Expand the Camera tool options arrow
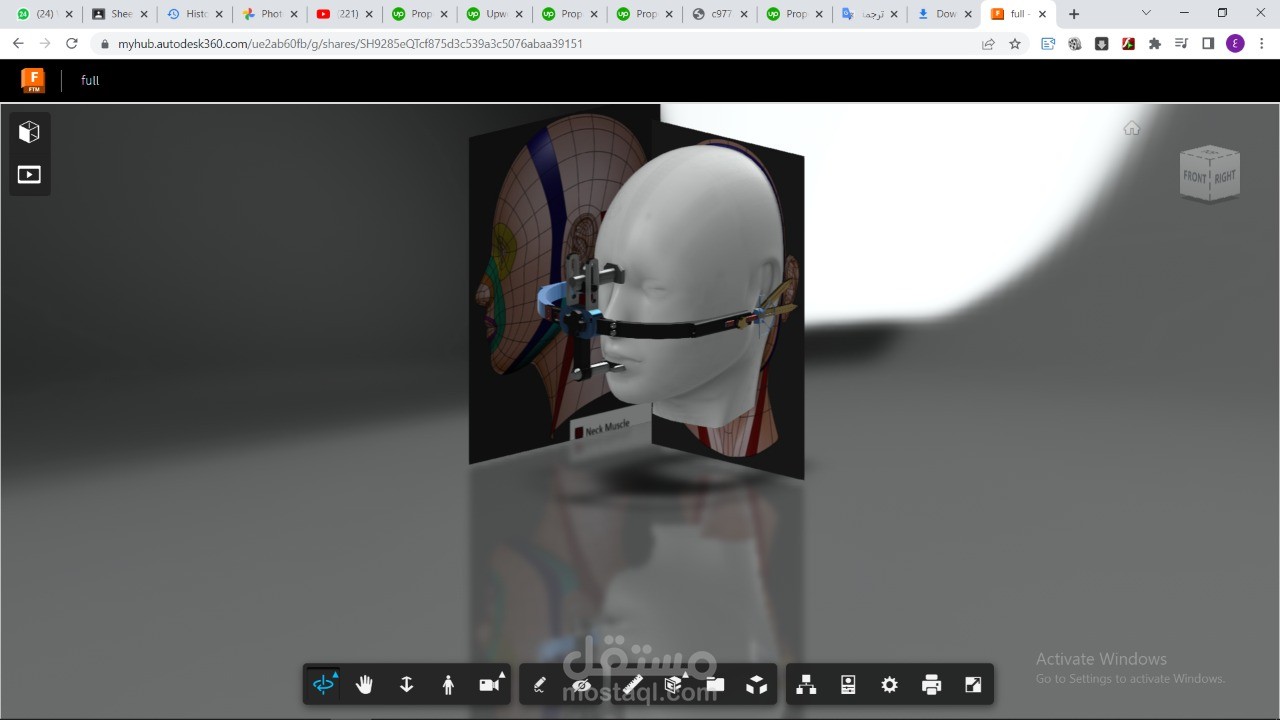 [x=501, y=676]
